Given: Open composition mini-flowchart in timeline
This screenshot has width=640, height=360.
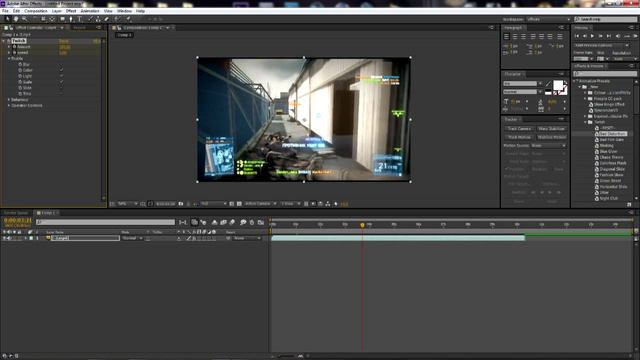Looking at the screenshot, I should 183,222.
